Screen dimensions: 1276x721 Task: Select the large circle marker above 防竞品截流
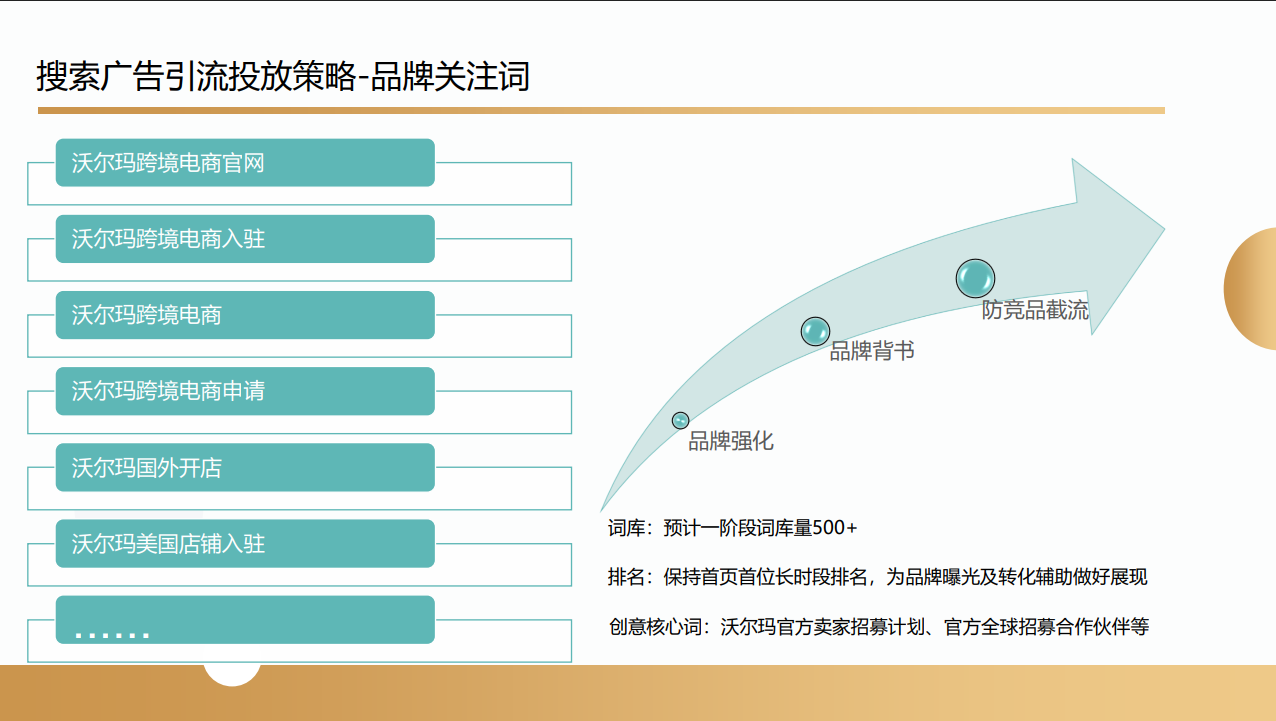point(975,278)
